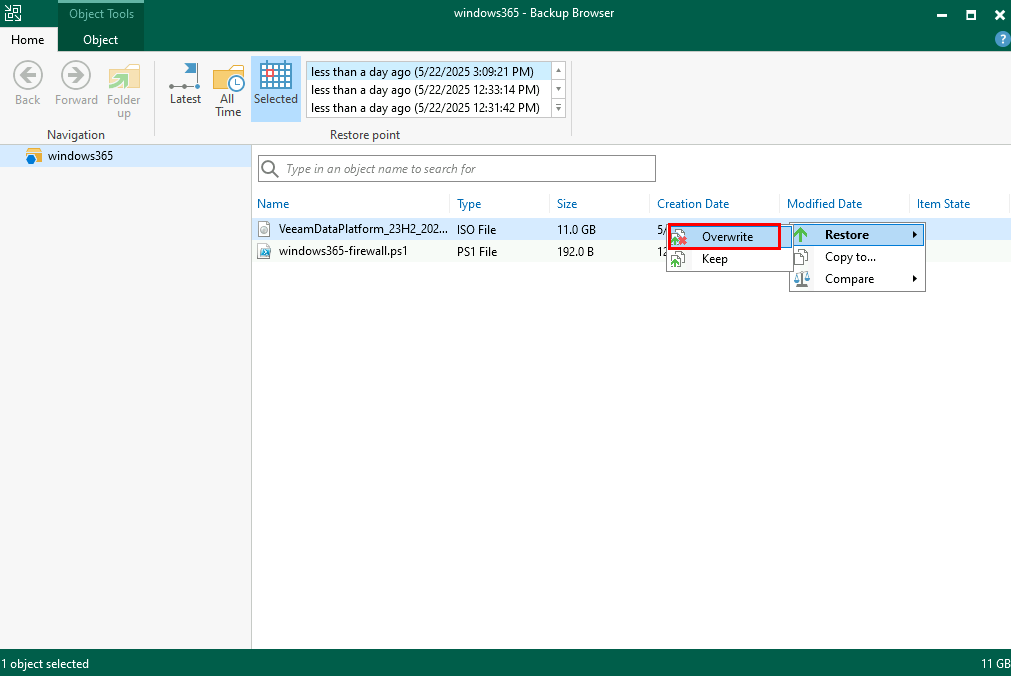Click the Object Tools contextual tab header

pos(101,14)
